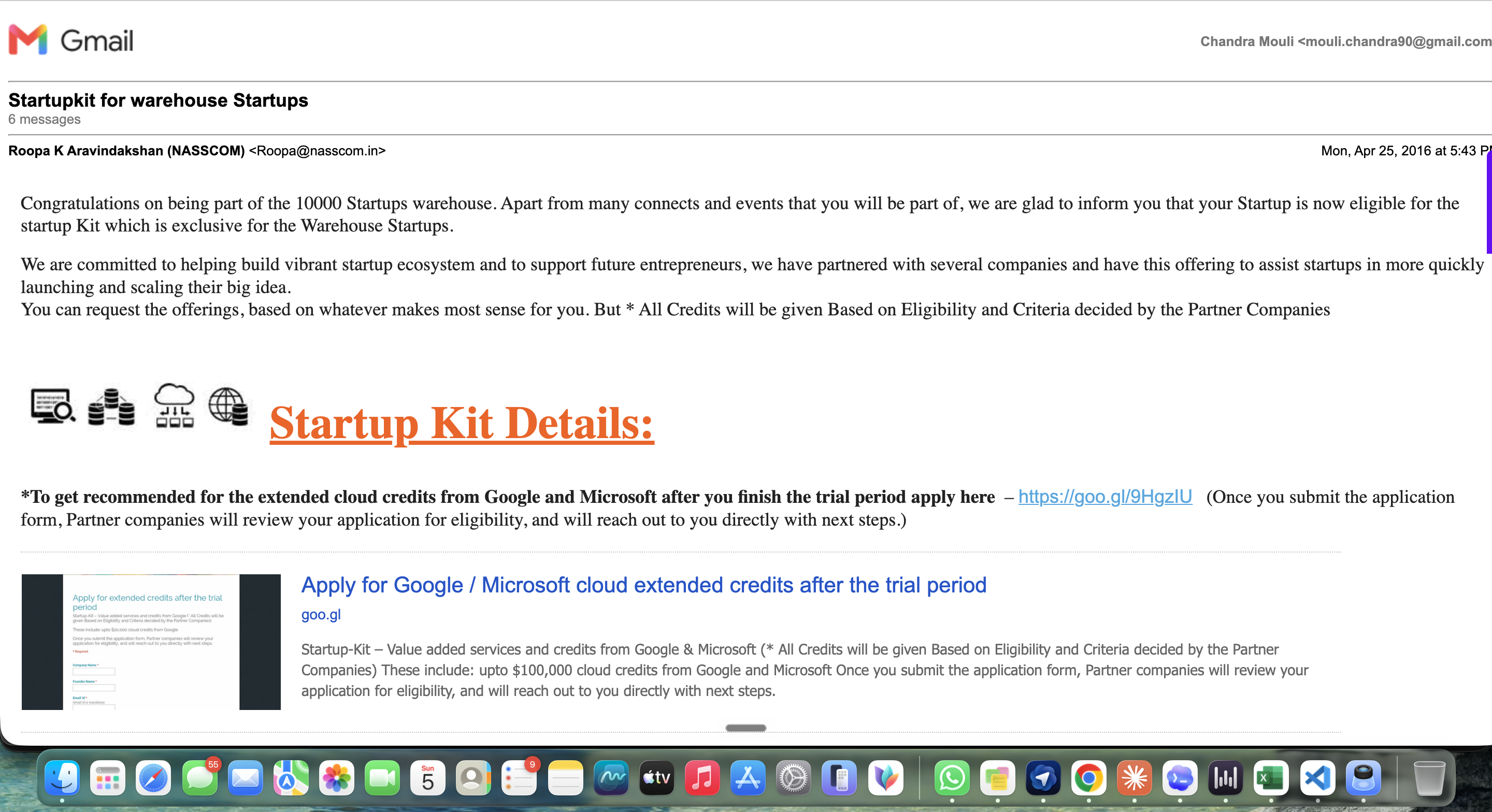Open the dark blue arrow app icon in Dock

(x=1043, y=778)
